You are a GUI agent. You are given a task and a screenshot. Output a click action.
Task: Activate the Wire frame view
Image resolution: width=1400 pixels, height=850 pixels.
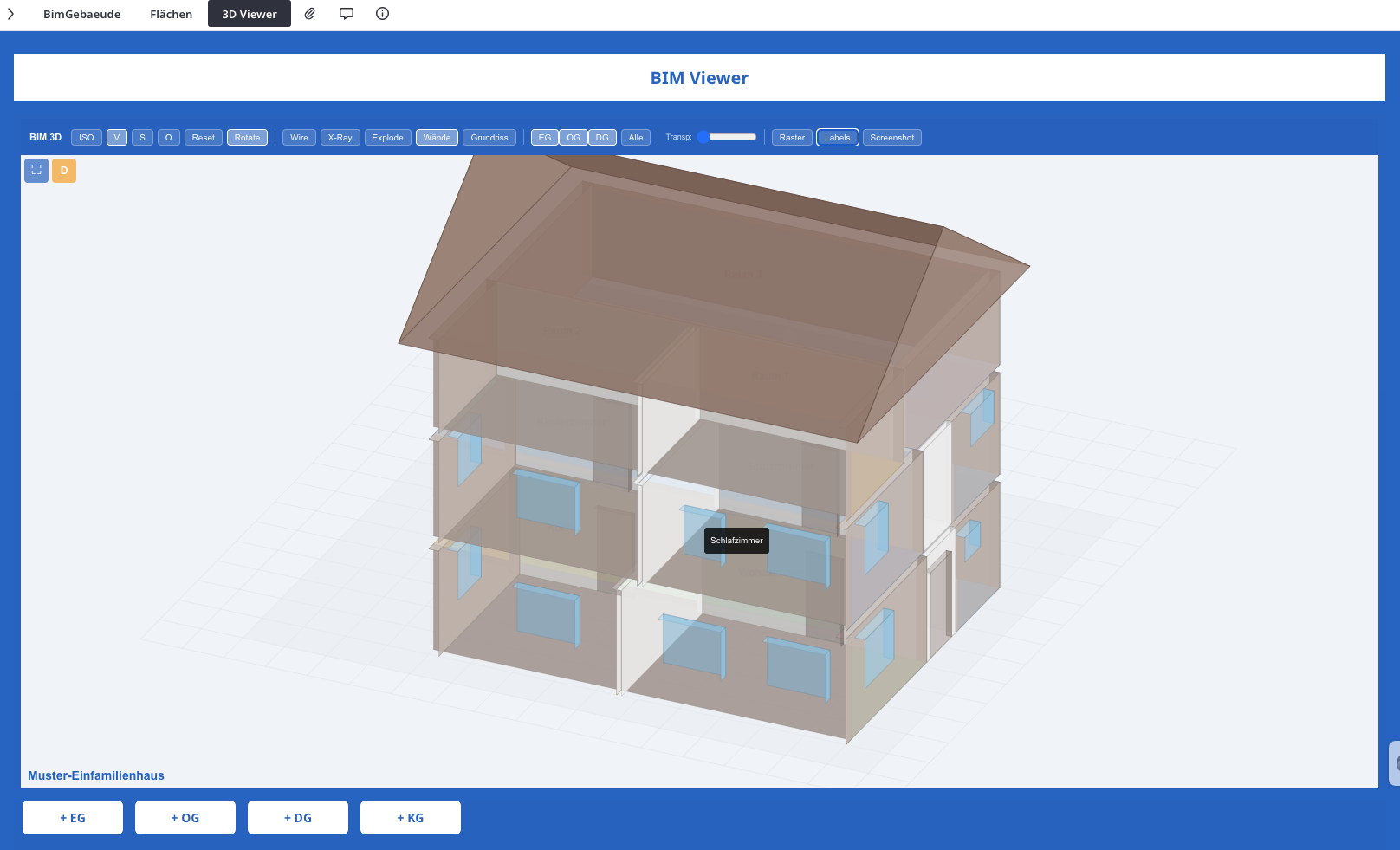point(299,137)
